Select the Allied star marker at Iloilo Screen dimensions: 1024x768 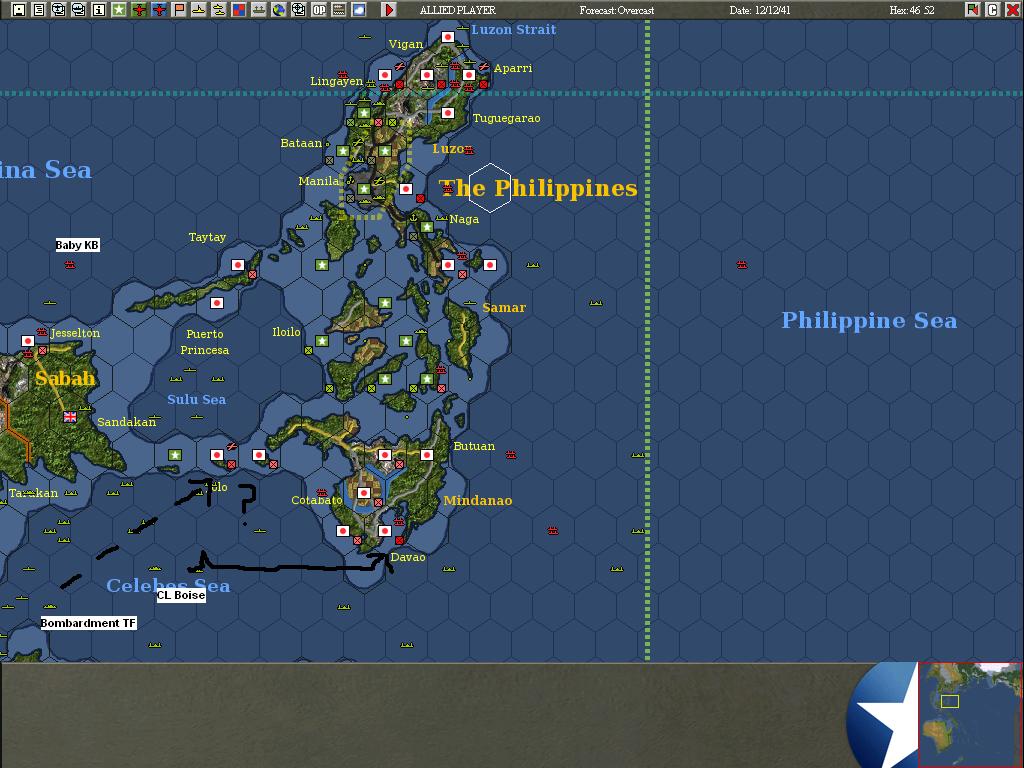322,341
